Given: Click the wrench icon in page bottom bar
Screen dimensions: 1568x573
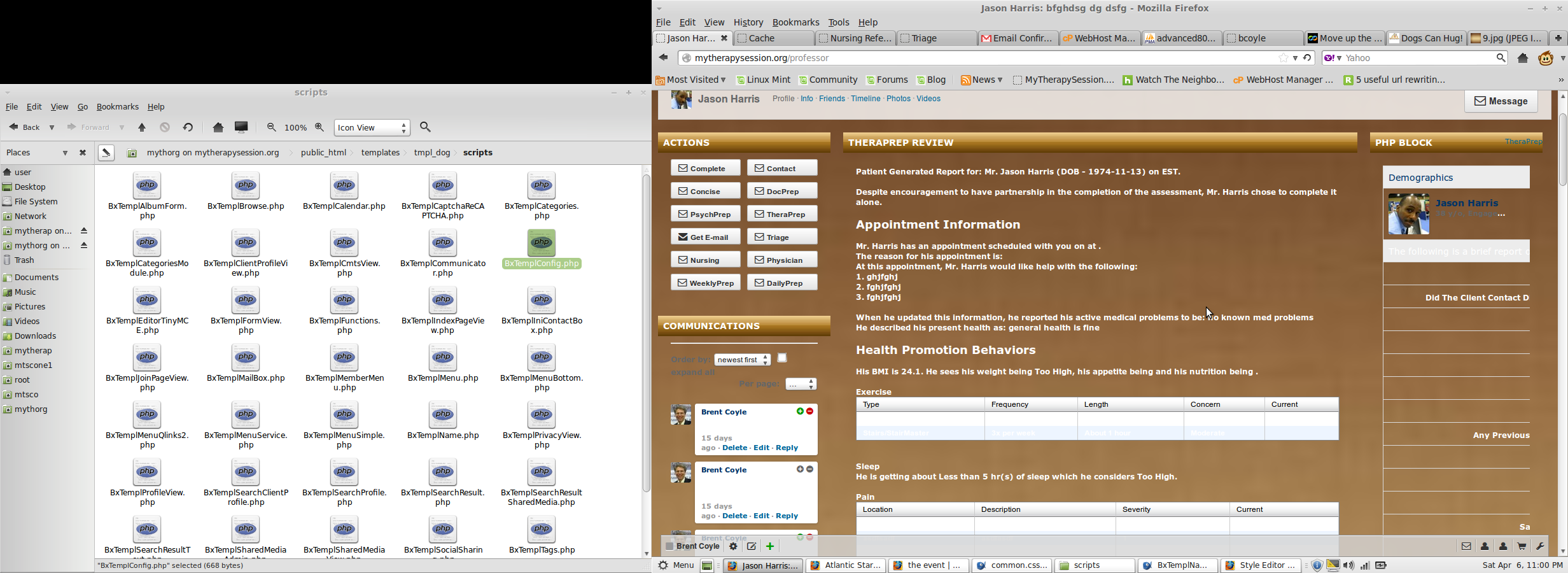Looking at the screenshot, I should click(x=1540, y=546).
